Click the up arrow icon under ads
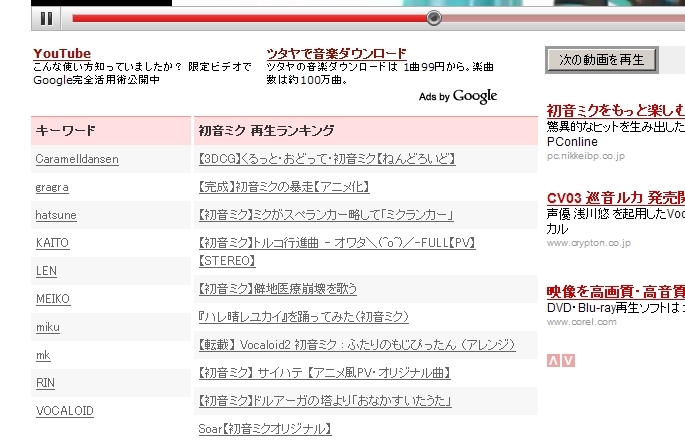Screen dimensions: 685x445 pyautogui.click(x=554, y=361)
